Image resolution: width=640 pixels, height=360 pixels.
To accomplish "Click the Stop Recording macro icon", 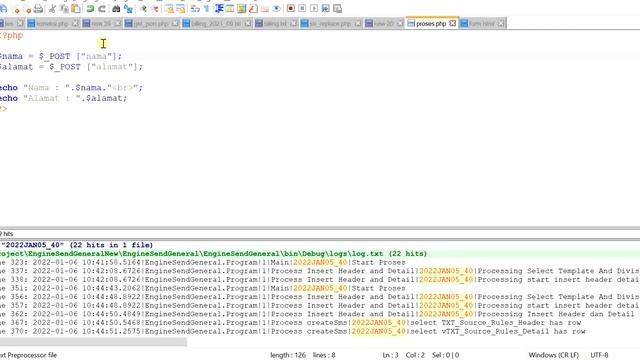I will (x=302, y=9).
